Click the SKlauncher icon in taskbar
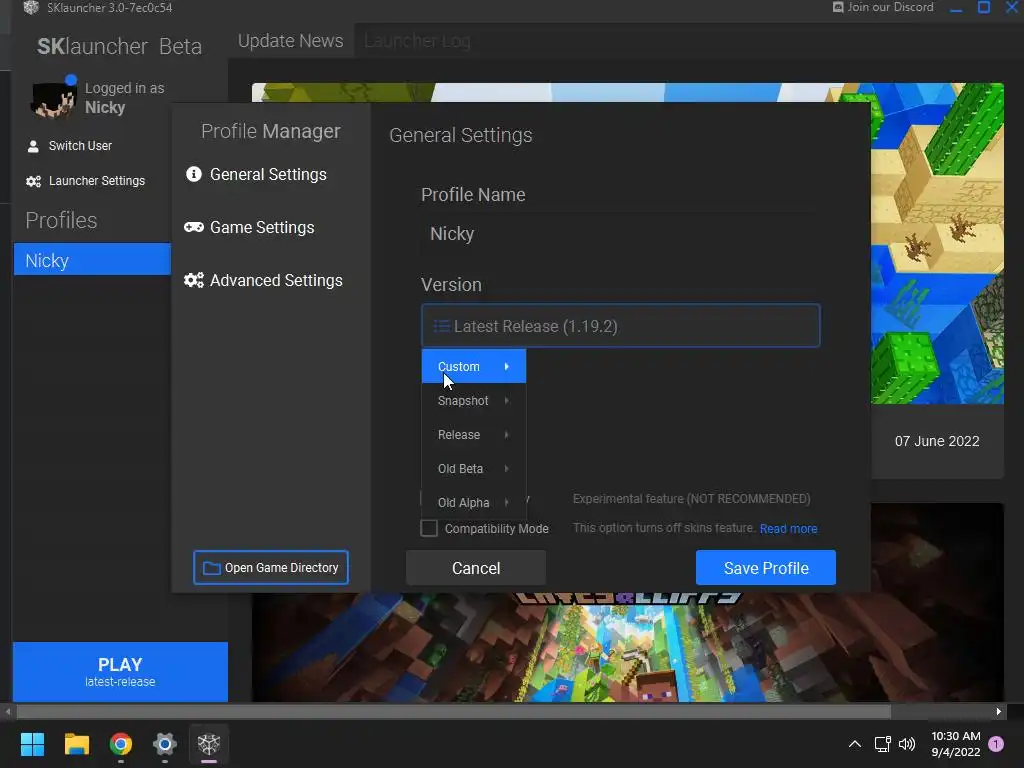 tap(209, 744)
